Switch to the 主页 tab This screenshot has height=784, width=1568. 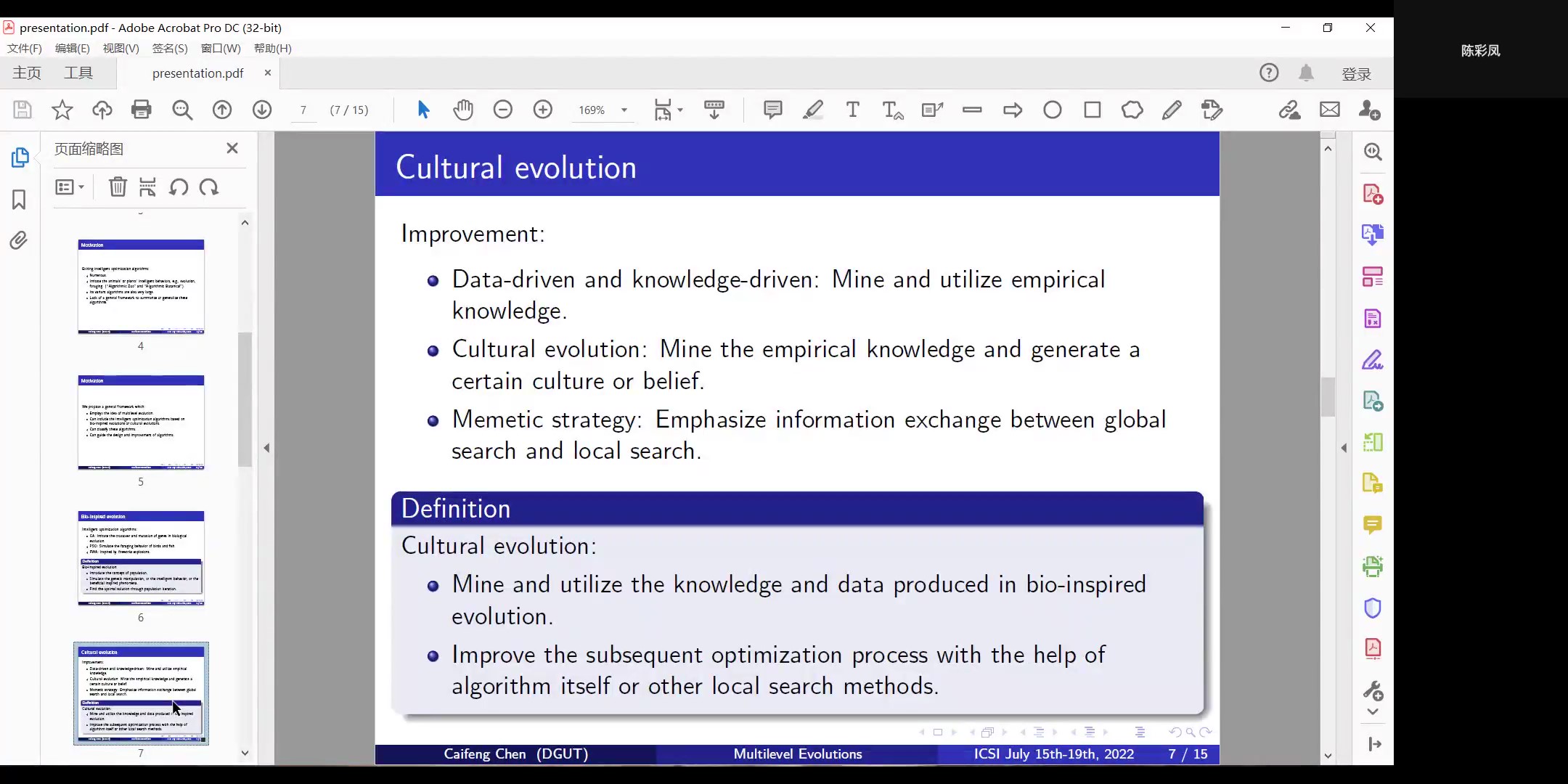point(27,73)
